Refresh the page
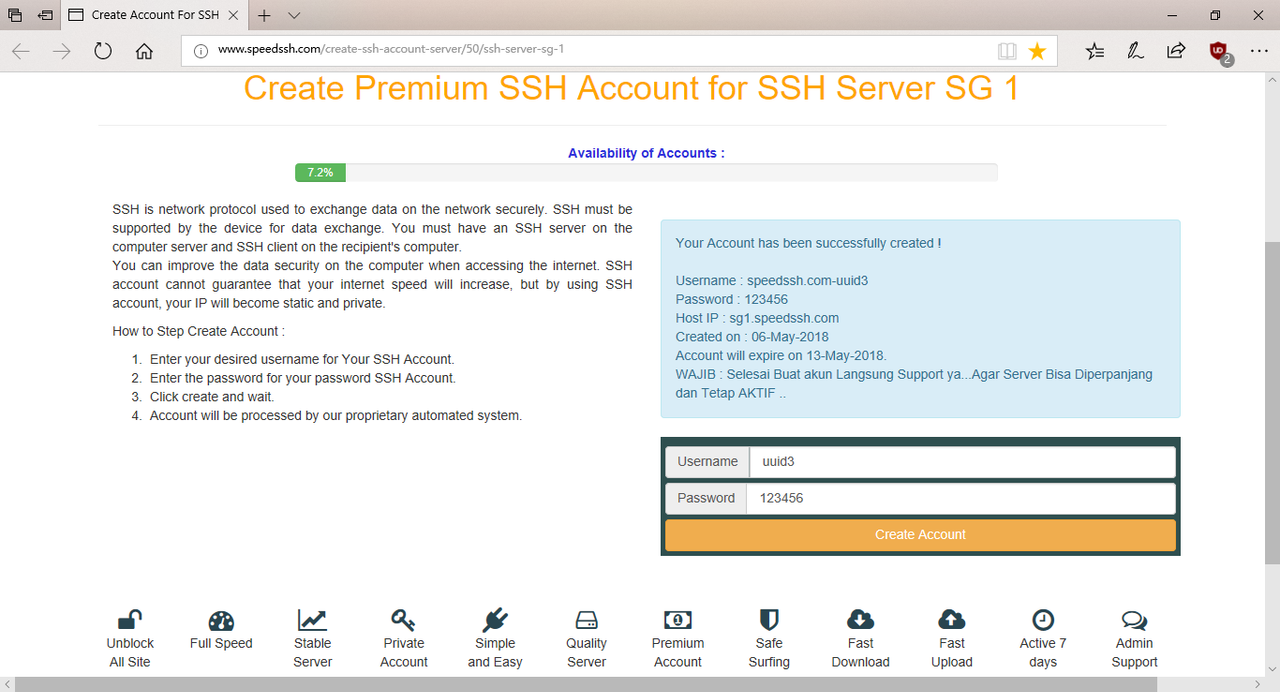 (x=103, y=52)
